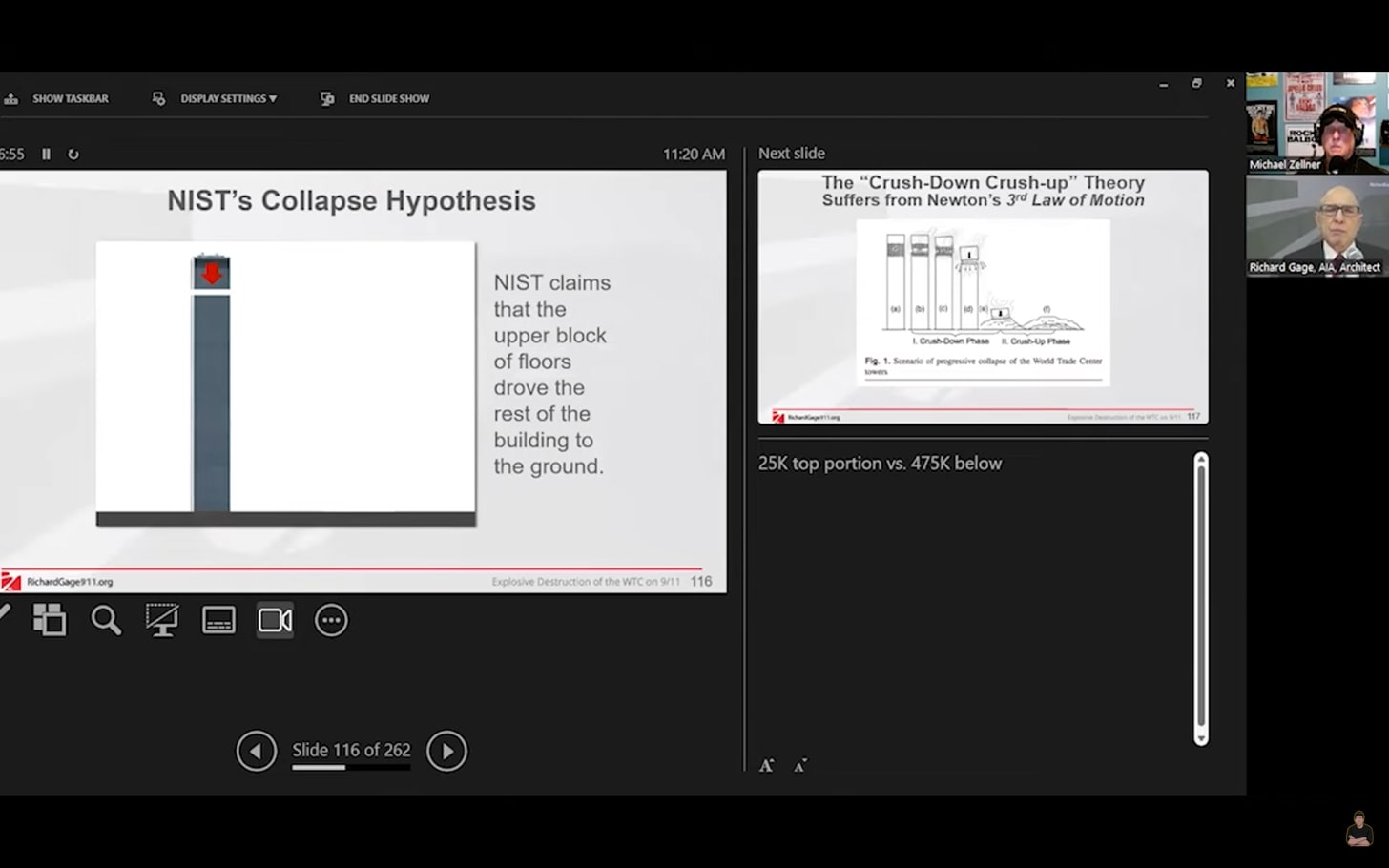Close the presenter view window
The image size is (1389, 868).
point(1231,84)
